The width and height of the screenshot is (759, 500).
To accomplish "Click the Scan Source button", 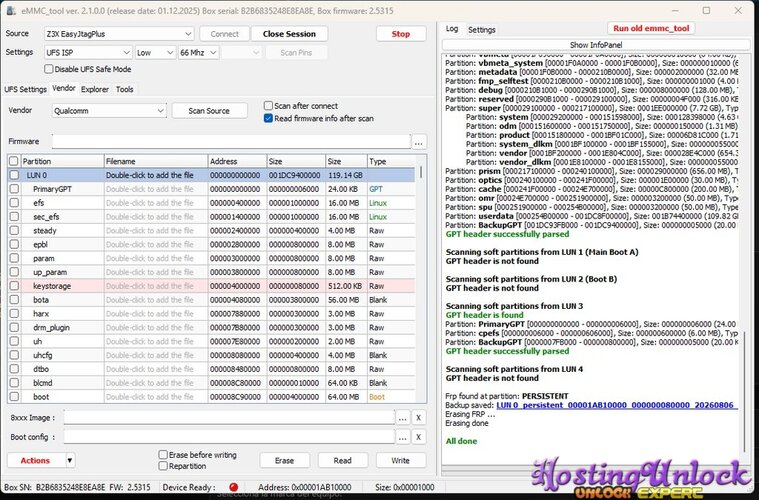I will (209, 110).
